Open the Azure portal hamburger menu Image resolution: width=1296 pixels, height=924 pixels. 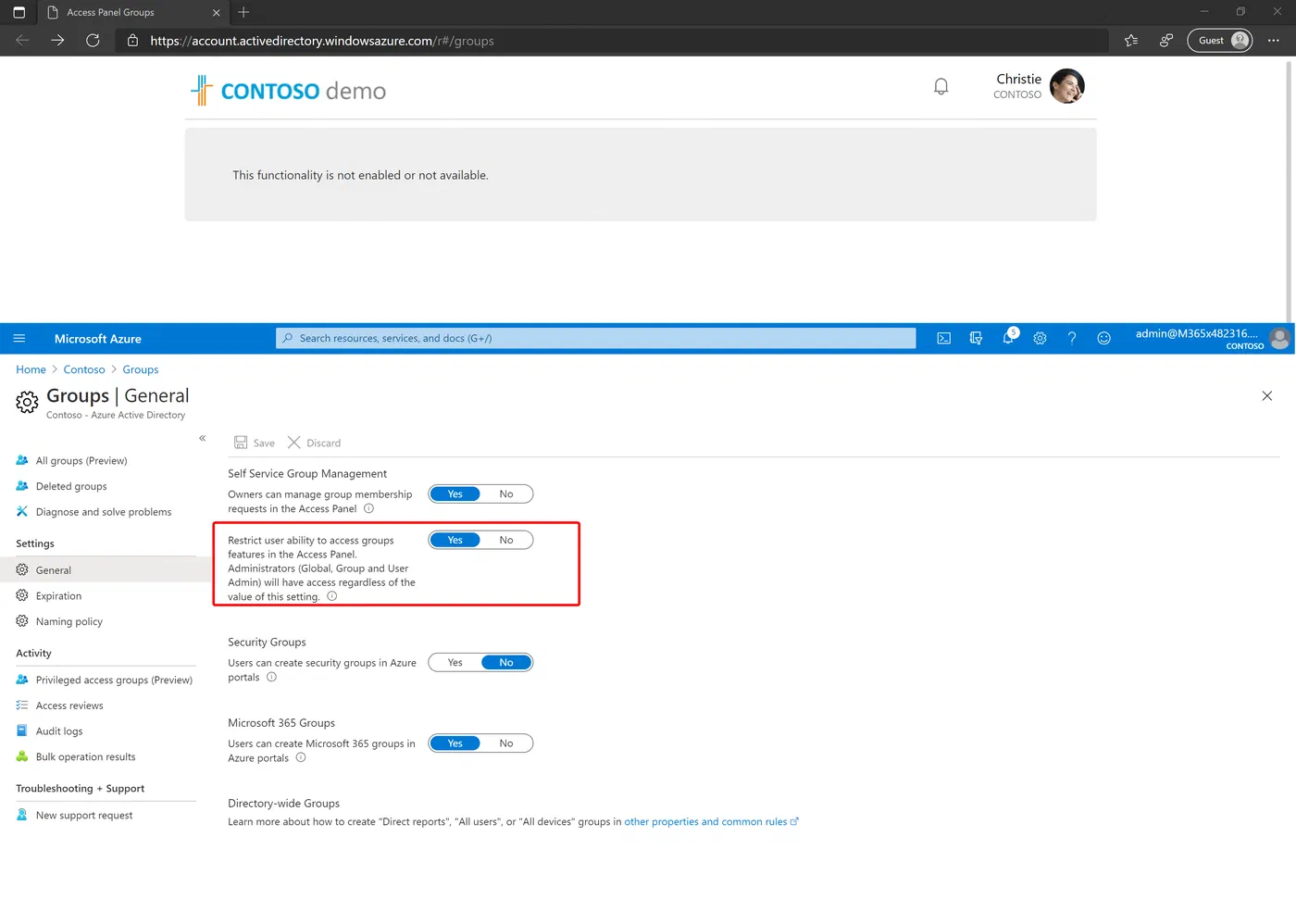19,339
